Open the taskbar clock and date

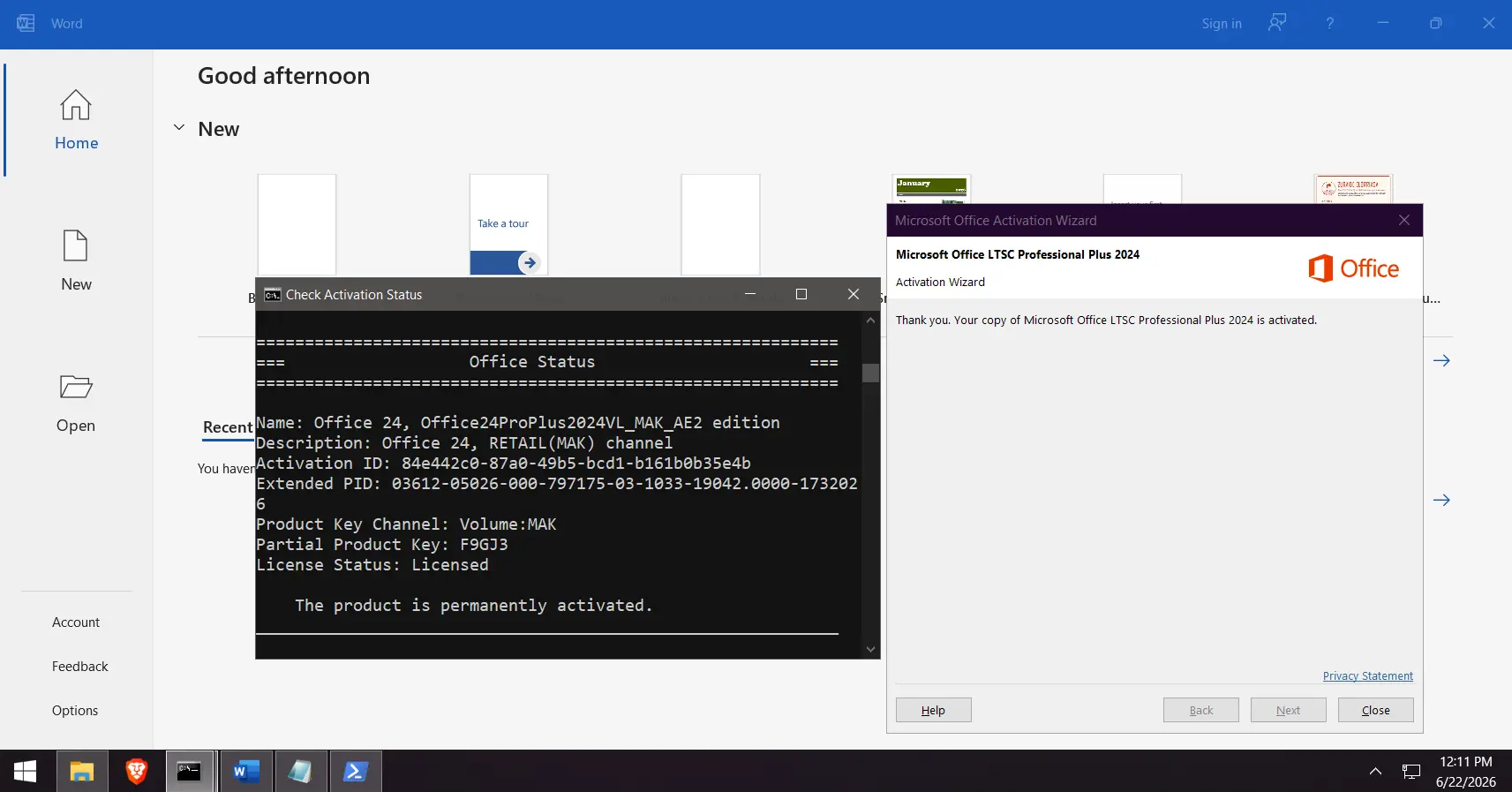(x=1466, y=772)
